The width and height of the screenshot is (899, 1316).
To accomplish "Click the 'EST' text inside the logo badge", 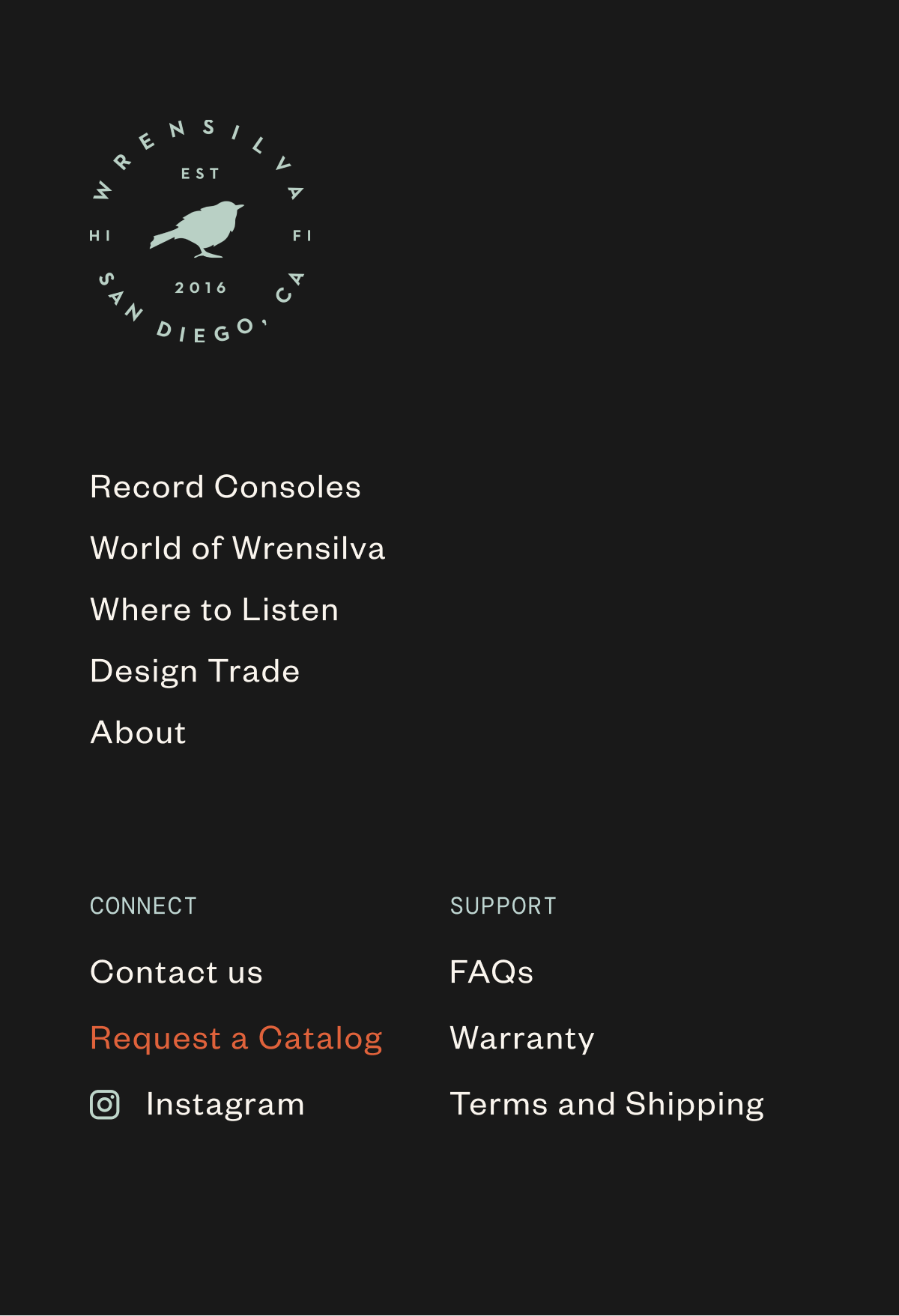I will tap(201, 174).
